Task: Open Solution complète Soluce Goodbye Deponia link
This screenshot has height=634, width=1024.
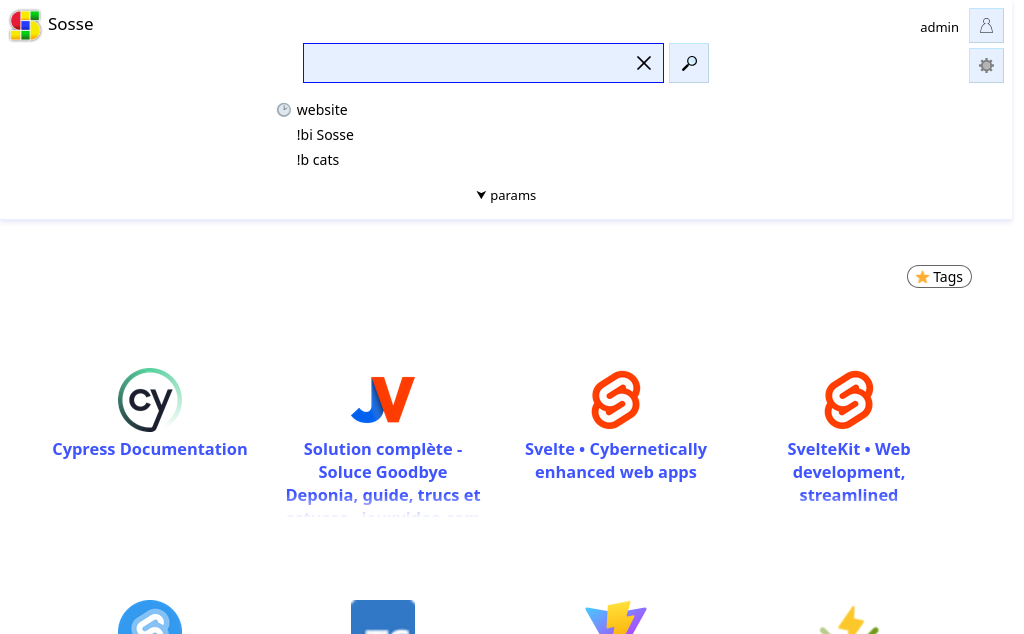Action: click(x=383, y=480)
